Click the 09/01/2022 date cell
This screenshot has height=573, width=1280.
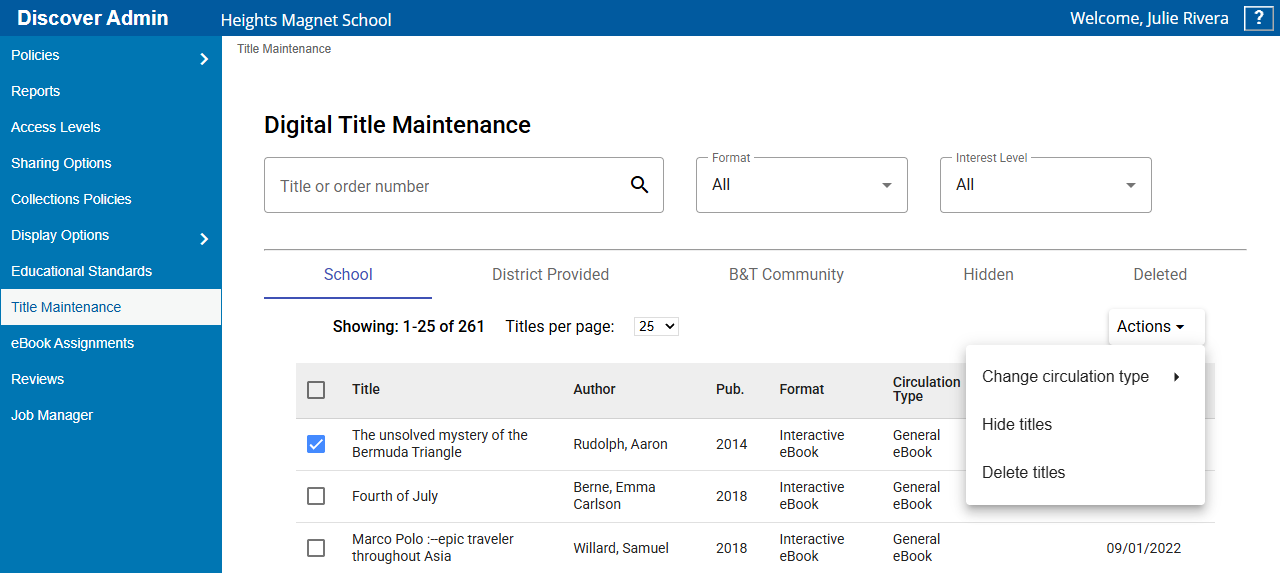[x=1144, y=548]
